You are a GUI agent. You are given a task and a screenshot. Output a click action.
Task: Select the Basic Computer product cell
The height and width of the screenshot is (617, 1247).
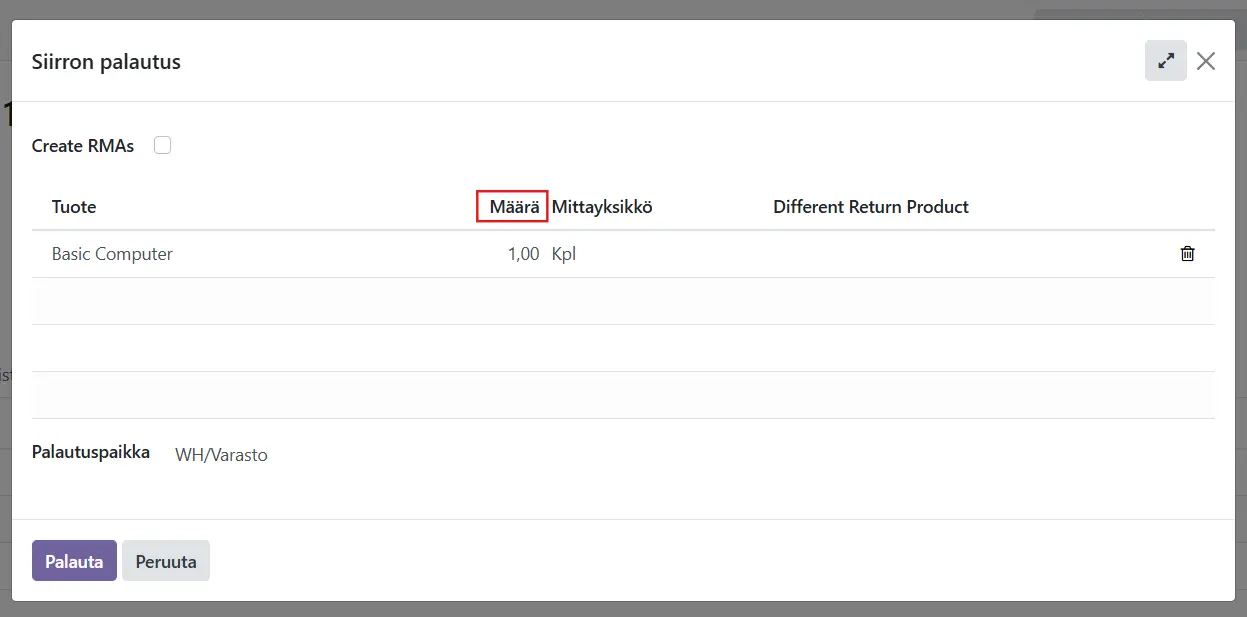coord(112,254)
